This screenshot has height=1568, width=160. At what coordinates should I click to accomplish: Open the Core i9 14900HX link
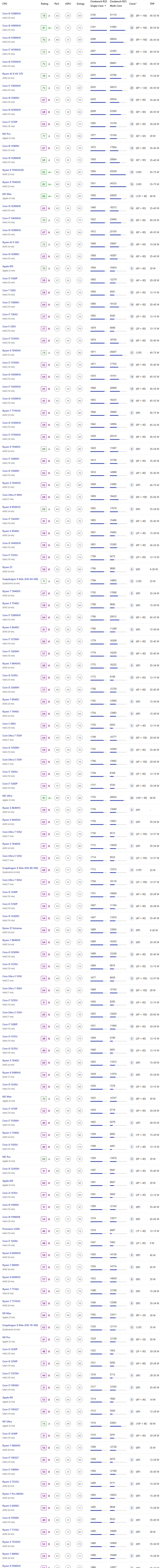(12, 26)
